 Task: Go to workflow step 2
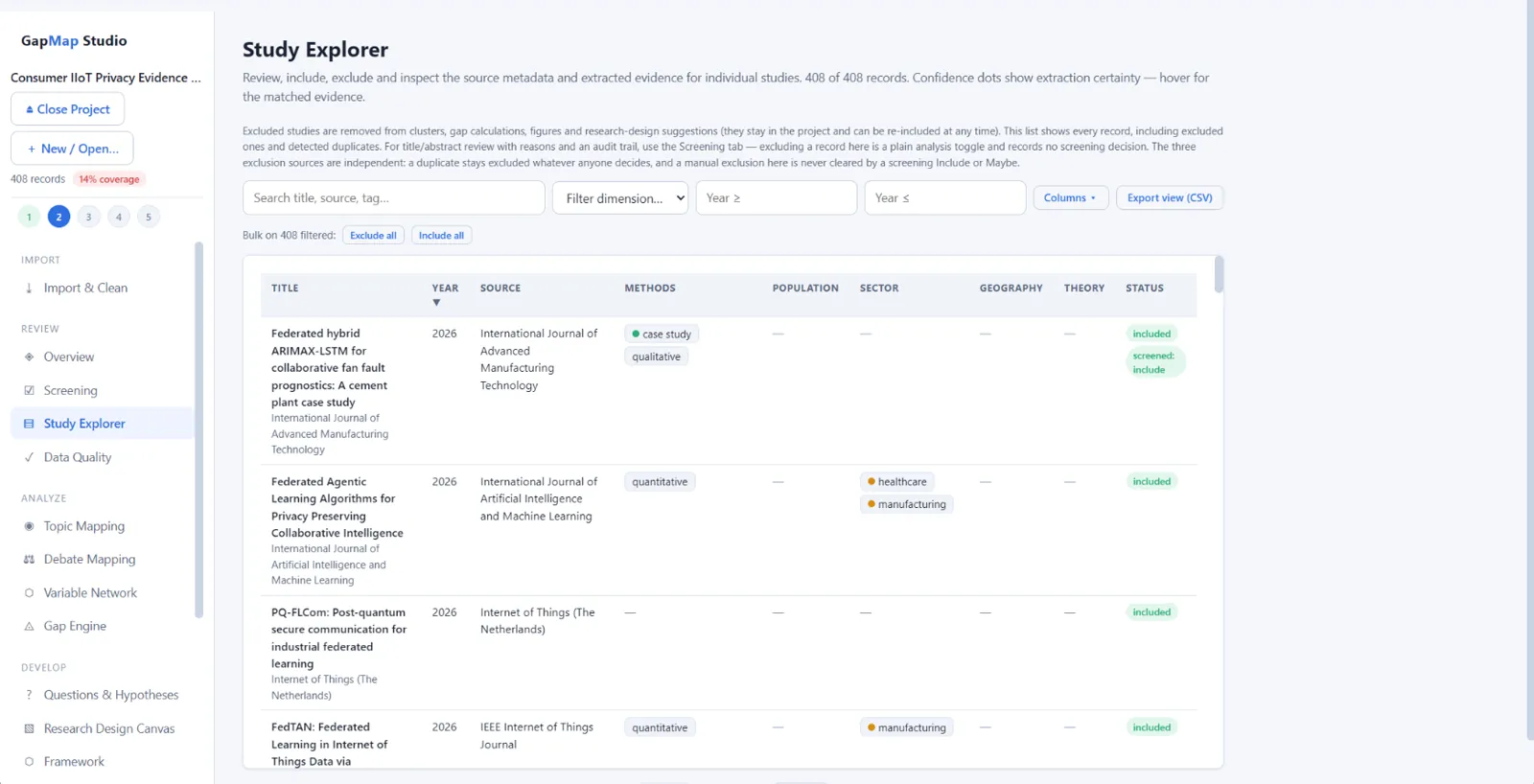(58, 217)
